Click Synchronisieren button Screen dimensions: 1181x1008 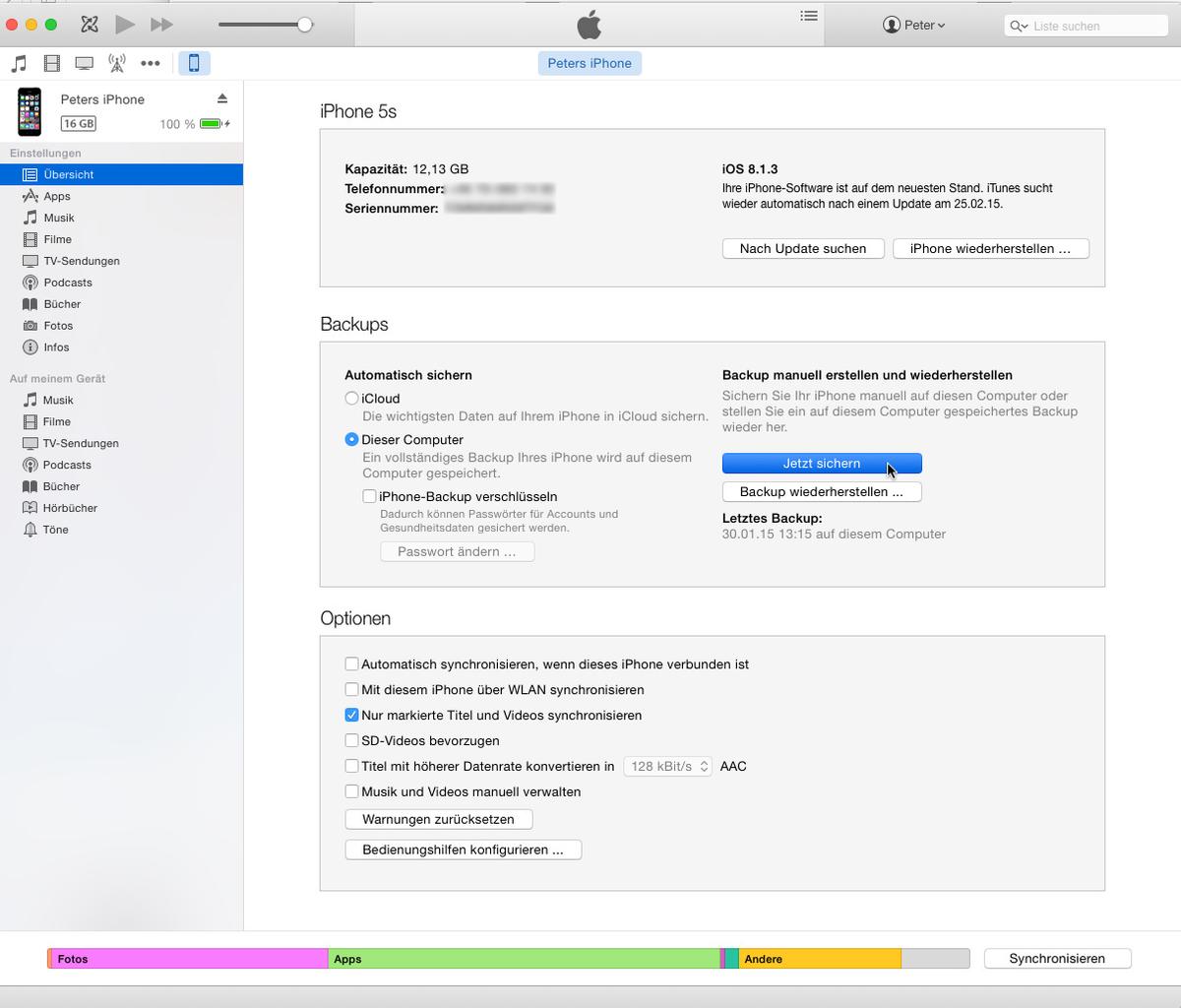[x=1057, y=959]
